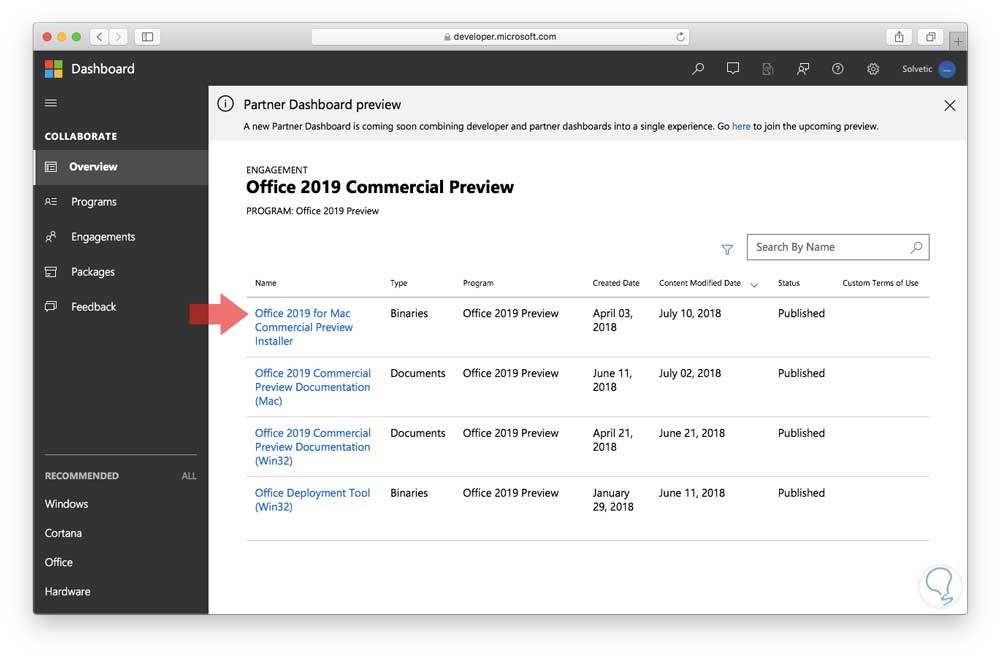Click the Status column header
The width and height of the screenshot is (1000, 657).
point(789,283)
